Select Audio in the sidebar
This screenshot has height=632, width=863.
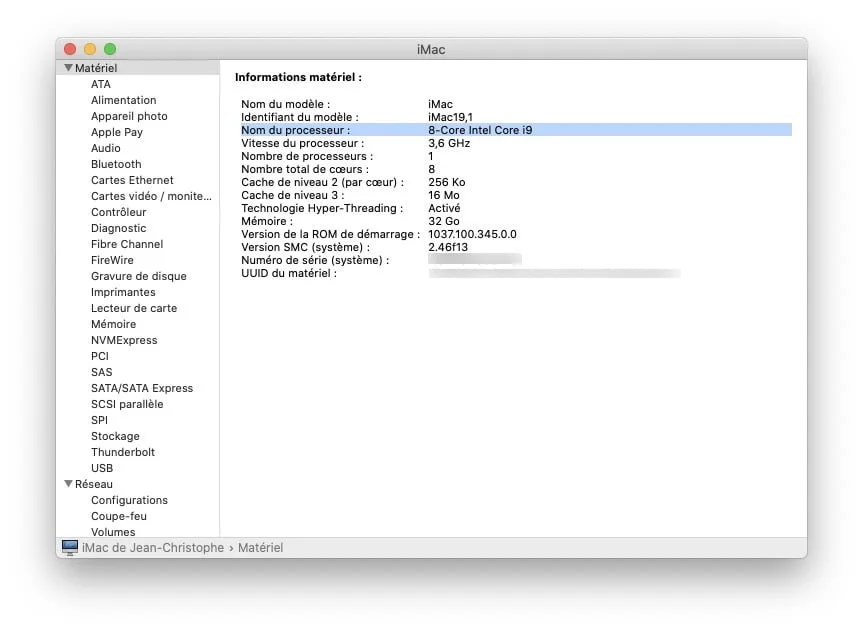[106, 148]
